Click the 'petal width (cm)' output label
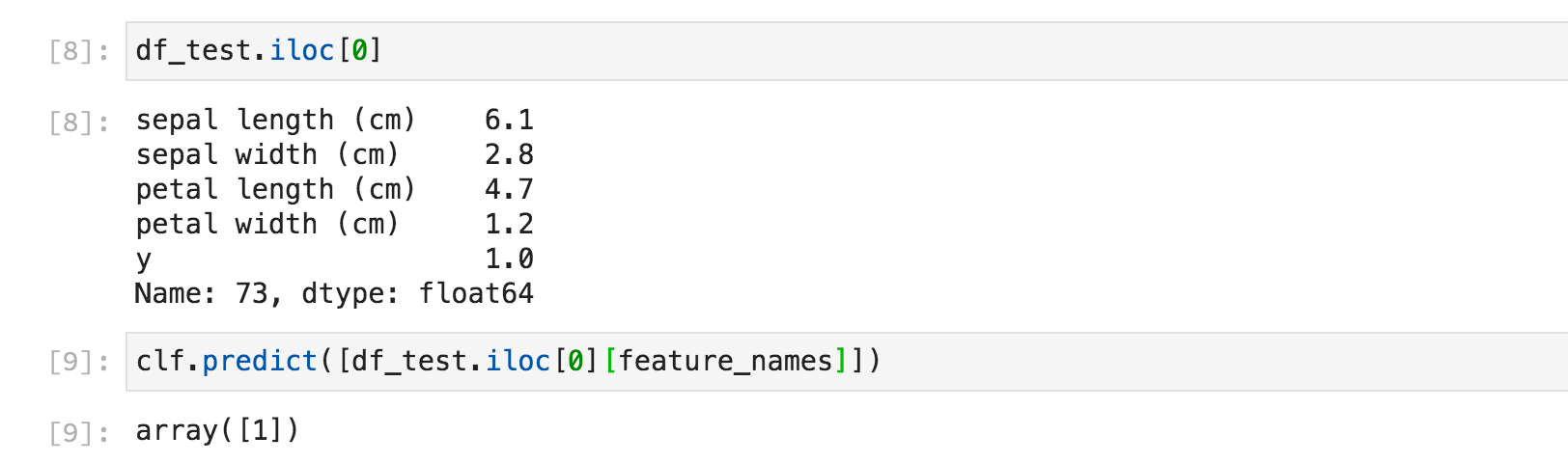Screen dimensions: 1568x463 pos(266,224)
